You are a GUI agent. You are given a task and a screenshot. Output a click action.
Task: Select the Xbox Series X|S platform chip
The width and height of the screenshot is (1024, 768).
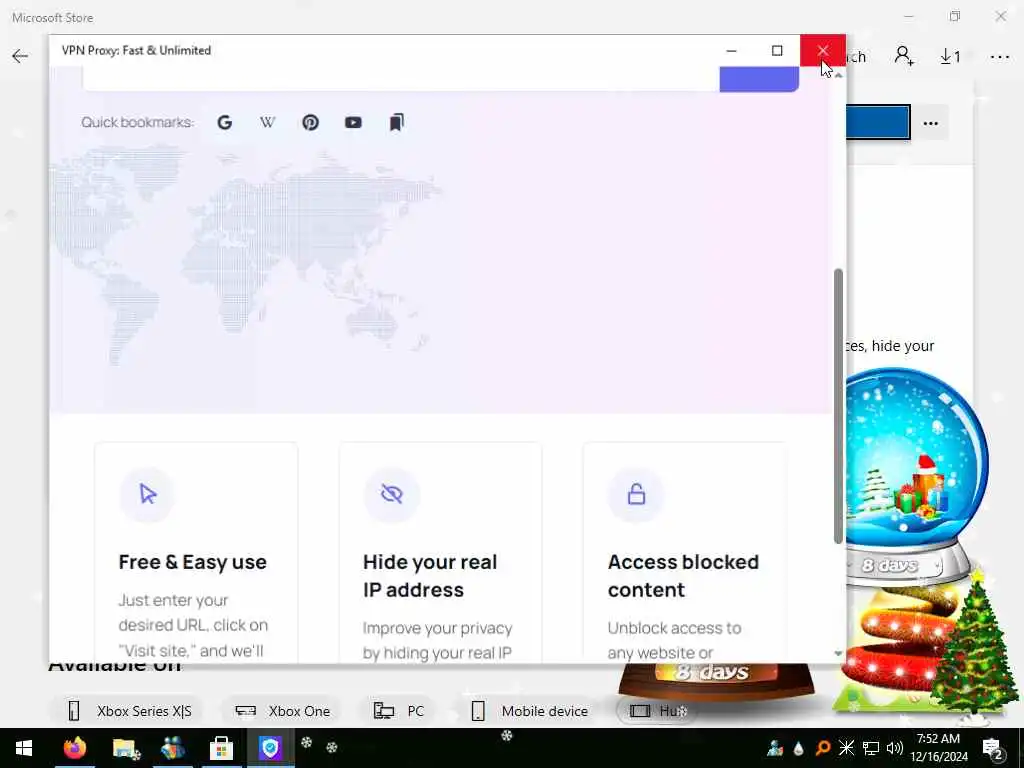pyautogui.click(x=129, y=711)
